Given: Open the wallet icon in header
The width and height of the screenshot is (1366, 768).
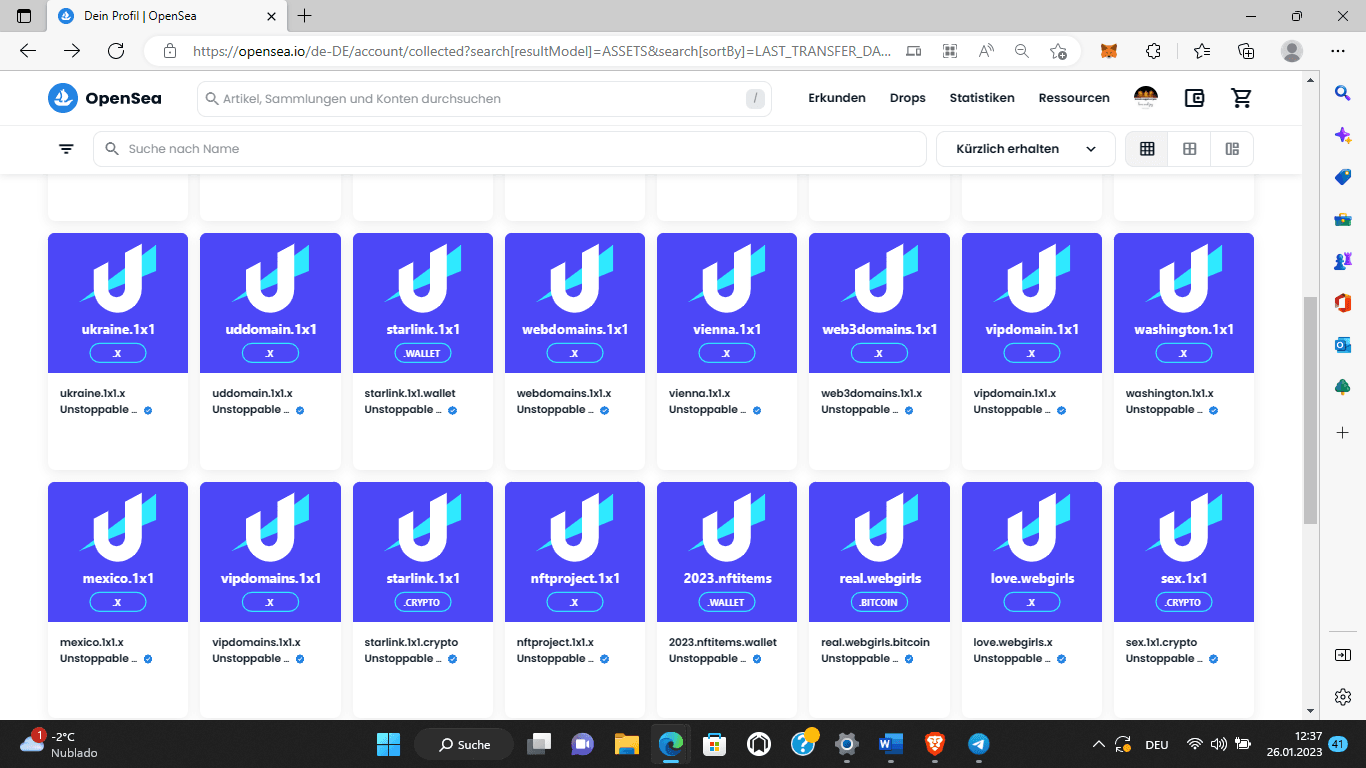Looking at the screenshot, I should [1194, 98].
